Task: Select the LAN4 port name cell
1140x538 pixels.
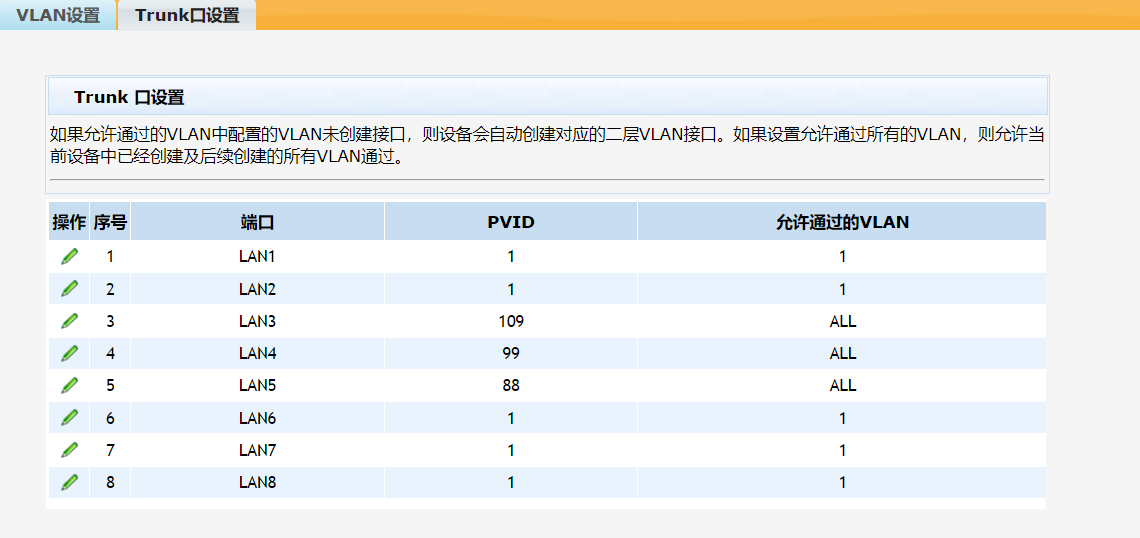Action: 257,354
